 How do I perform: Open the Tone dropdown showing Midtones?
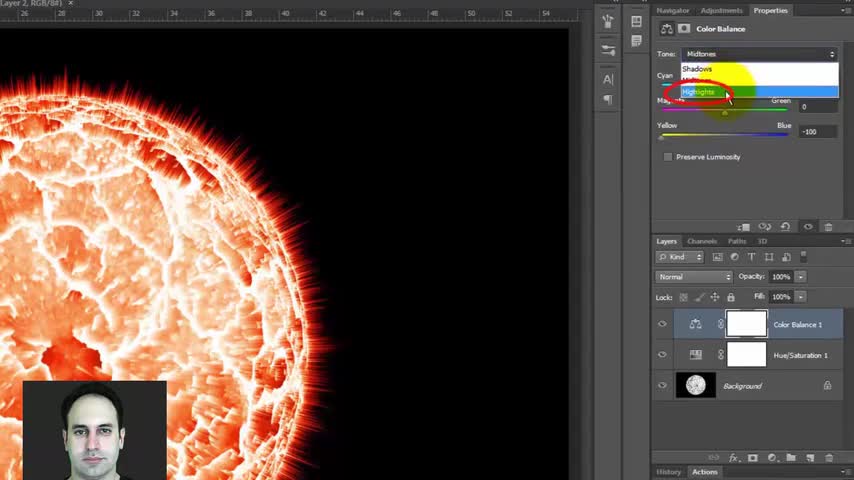(759, 54)
